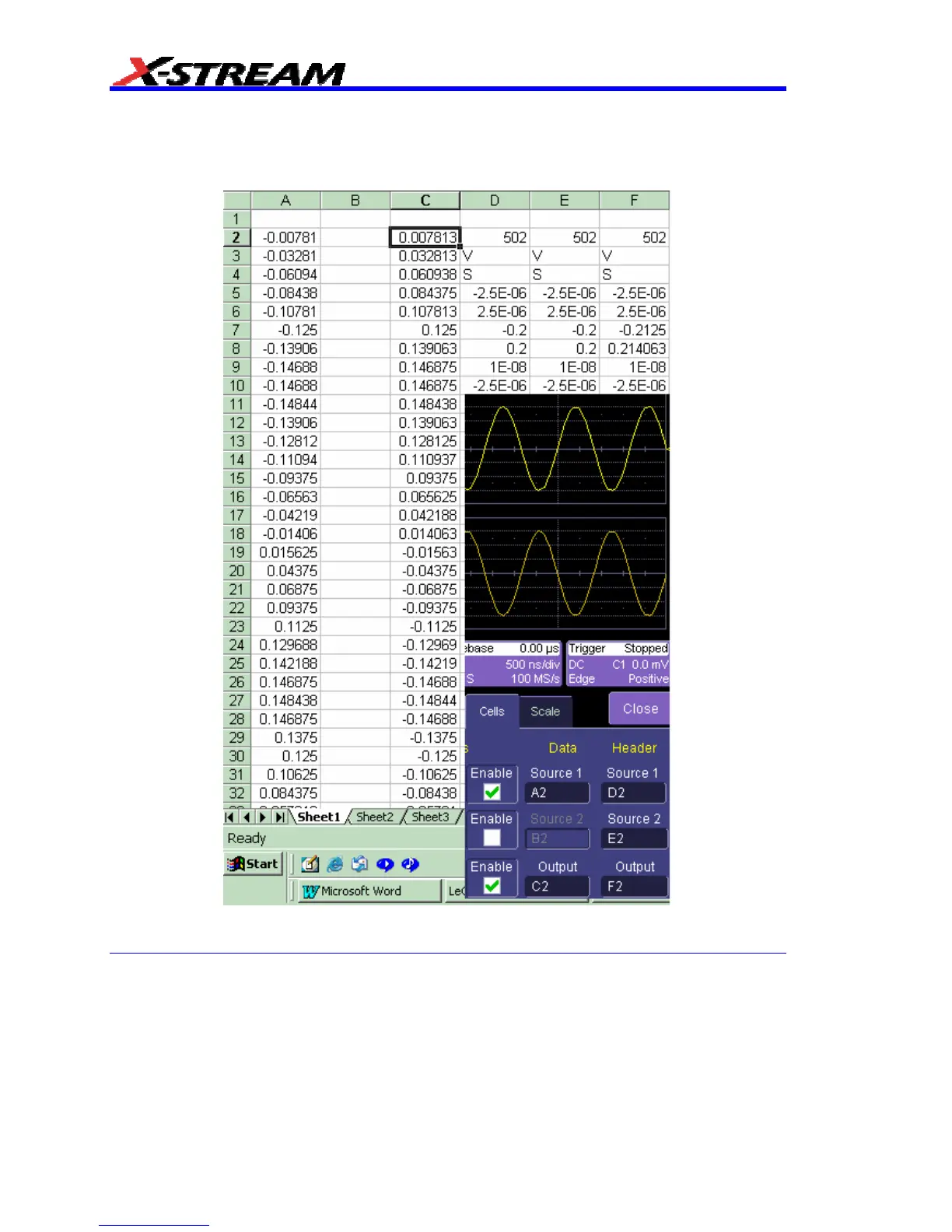Edit Data Output field C2
Viewport: 952px width, 1232px height.
coord(557,886)
